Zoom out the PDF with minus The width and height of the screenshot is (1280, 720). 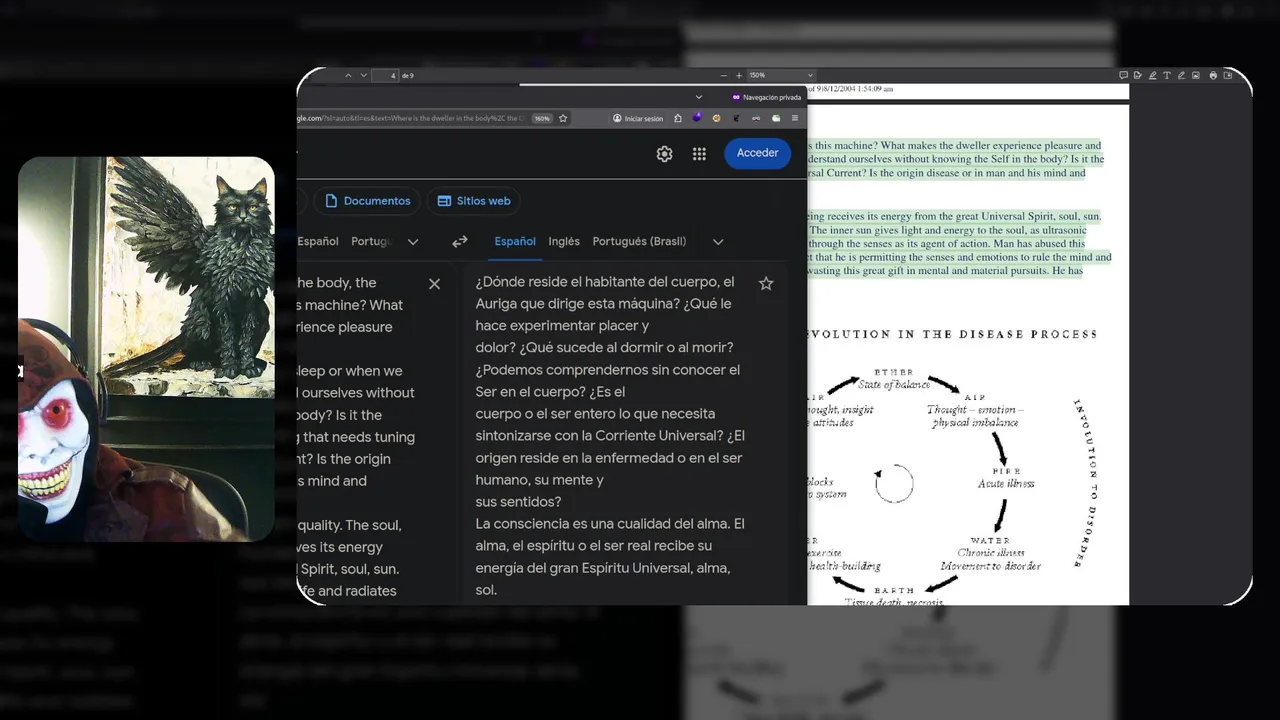pyautogui.click(x=724, y=75)
